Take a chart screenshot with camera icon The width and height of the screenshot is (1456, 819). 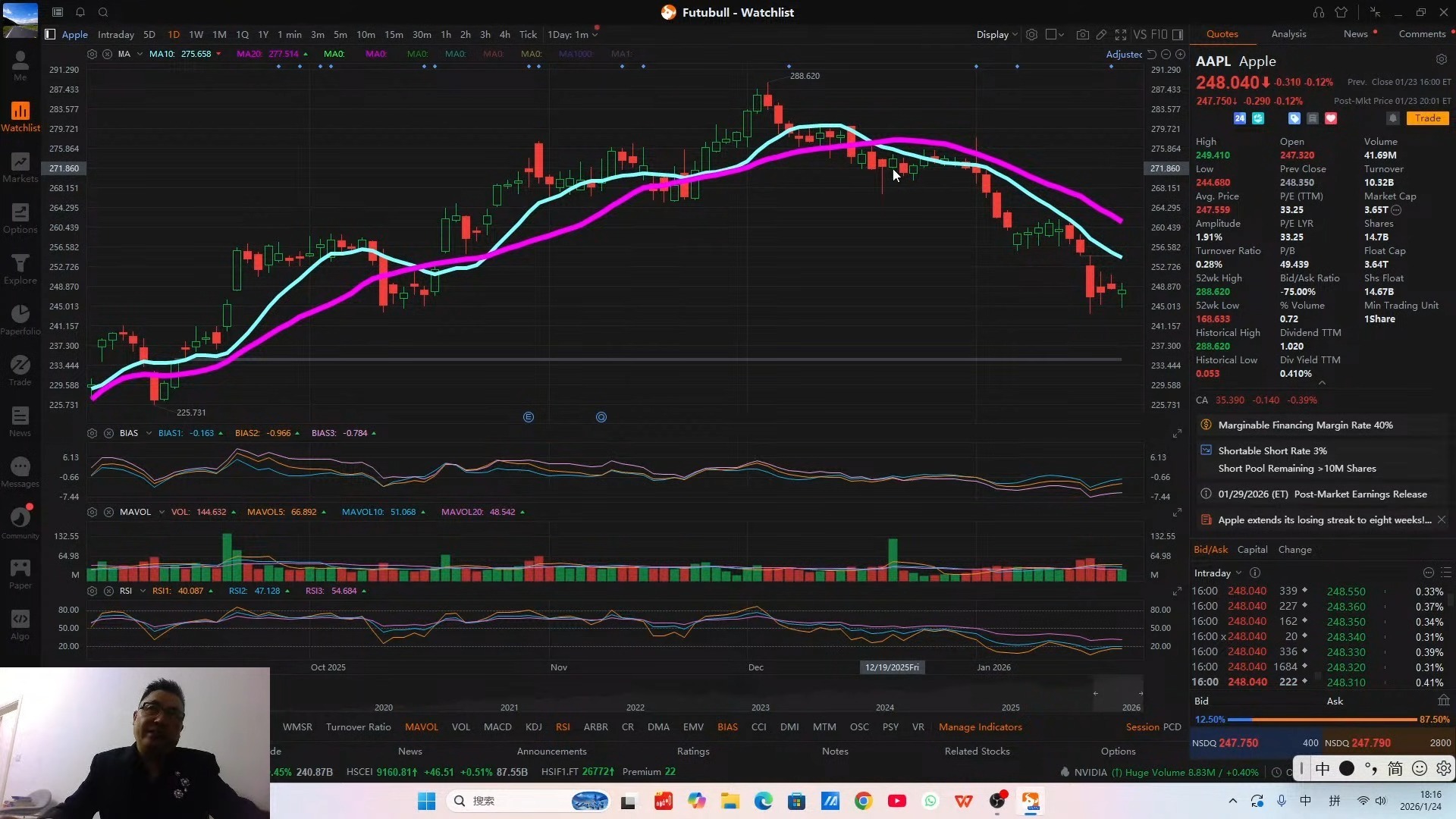click(1082, 35)
